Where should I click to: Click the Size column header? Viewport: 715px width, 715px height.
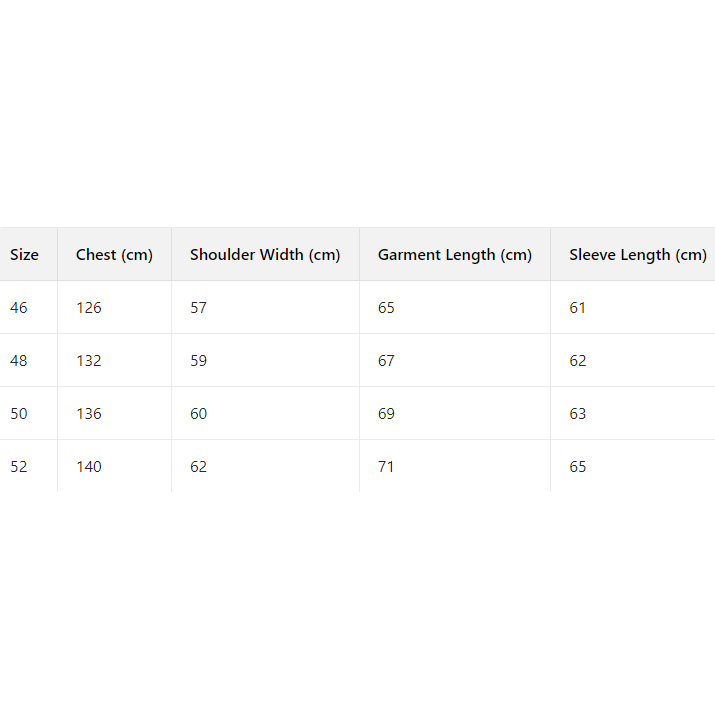[x=25, y=255]
